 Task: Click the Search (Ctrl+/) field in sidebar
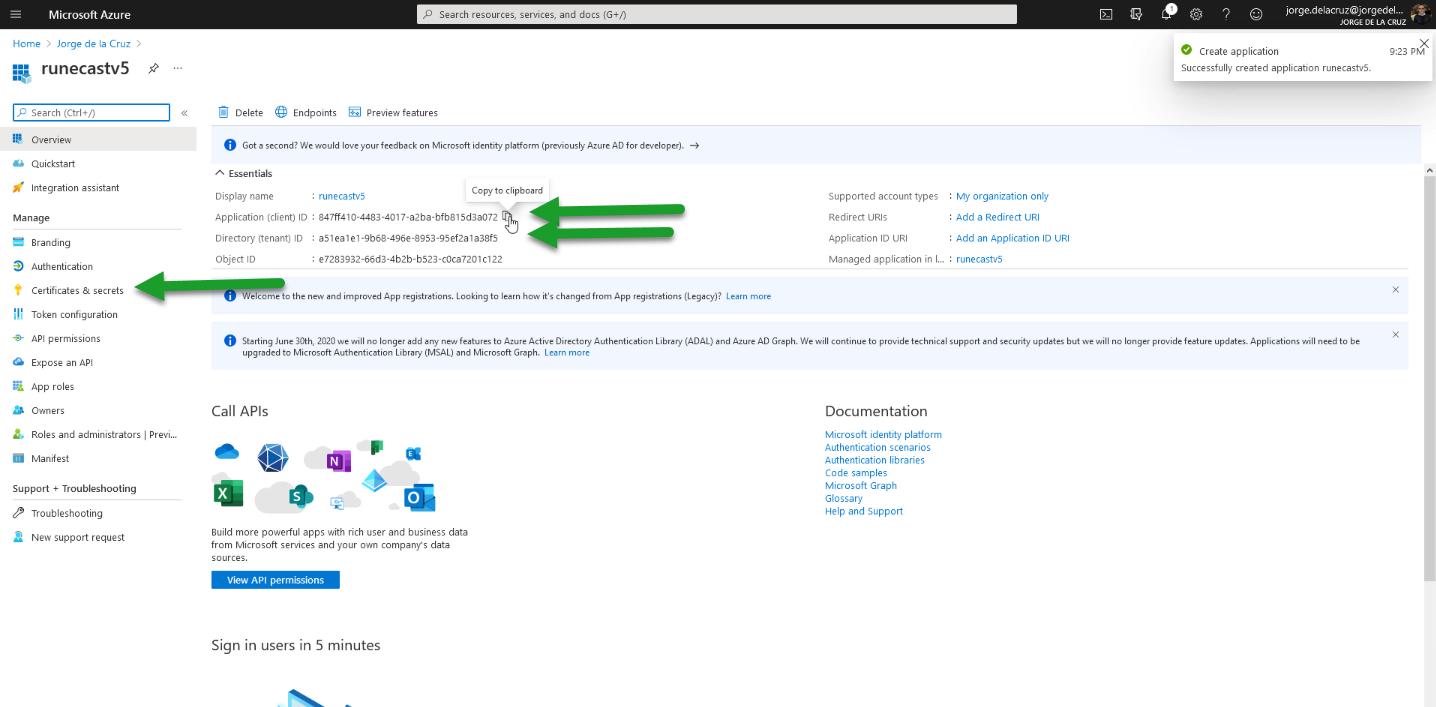pyautogui.click(x=91, y=113)
